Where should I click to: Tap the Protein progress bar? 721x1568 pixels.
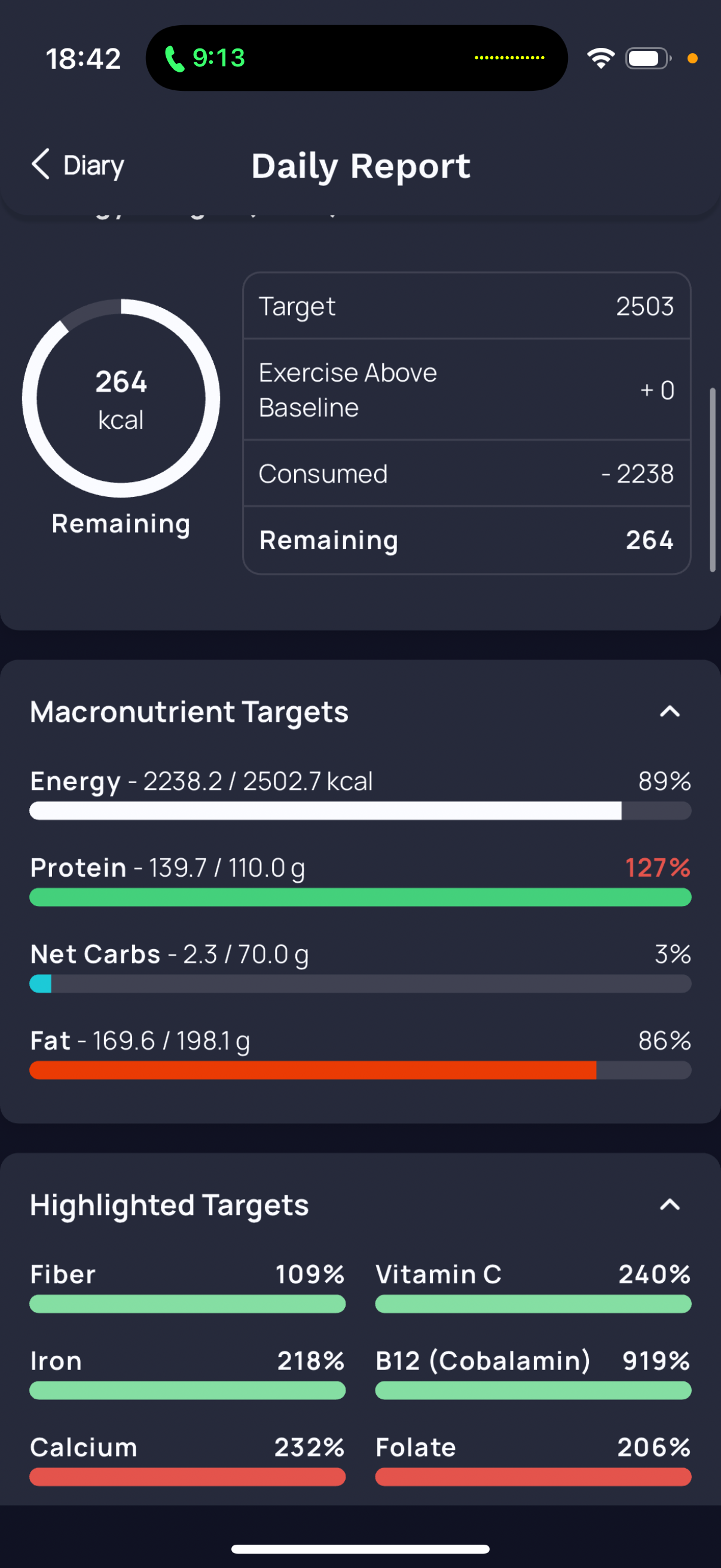(x=360, y=897)
